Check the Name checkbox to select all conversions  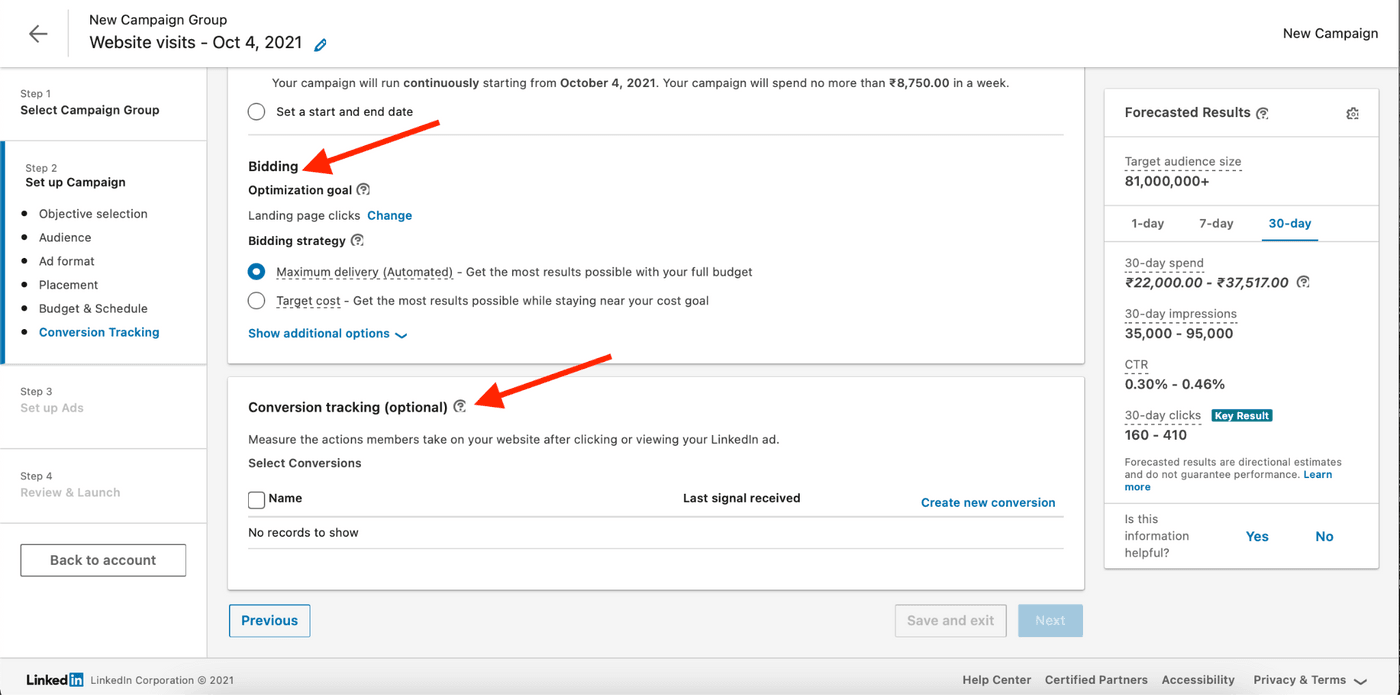255,498
